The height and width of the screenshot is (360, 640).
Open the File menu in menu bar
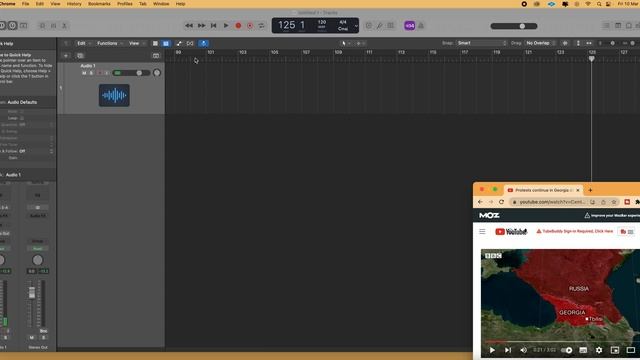pos(25,4)
